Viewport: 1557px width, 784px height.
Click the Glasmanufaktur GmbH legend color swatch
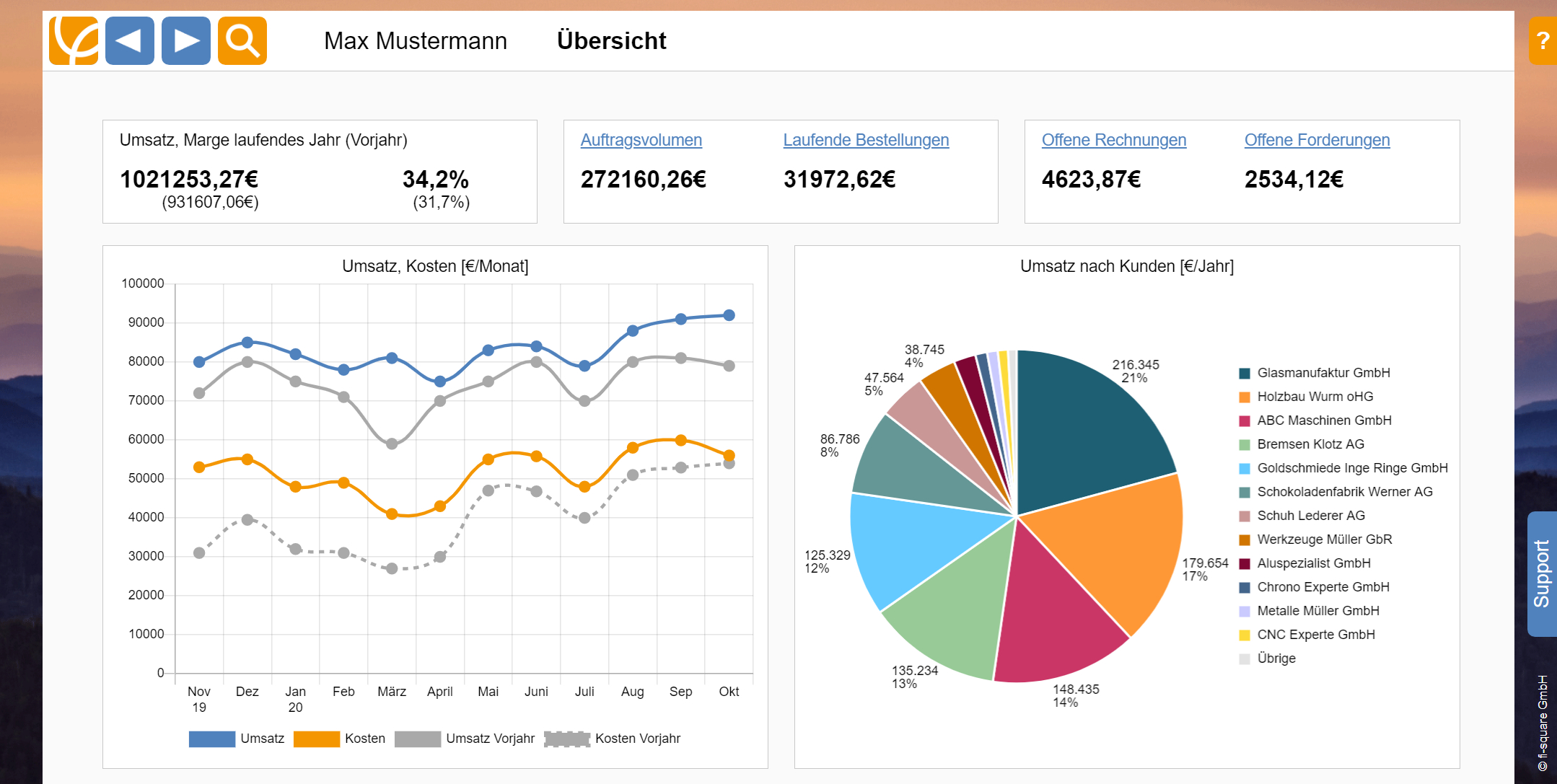click(x=1245, y=373)
